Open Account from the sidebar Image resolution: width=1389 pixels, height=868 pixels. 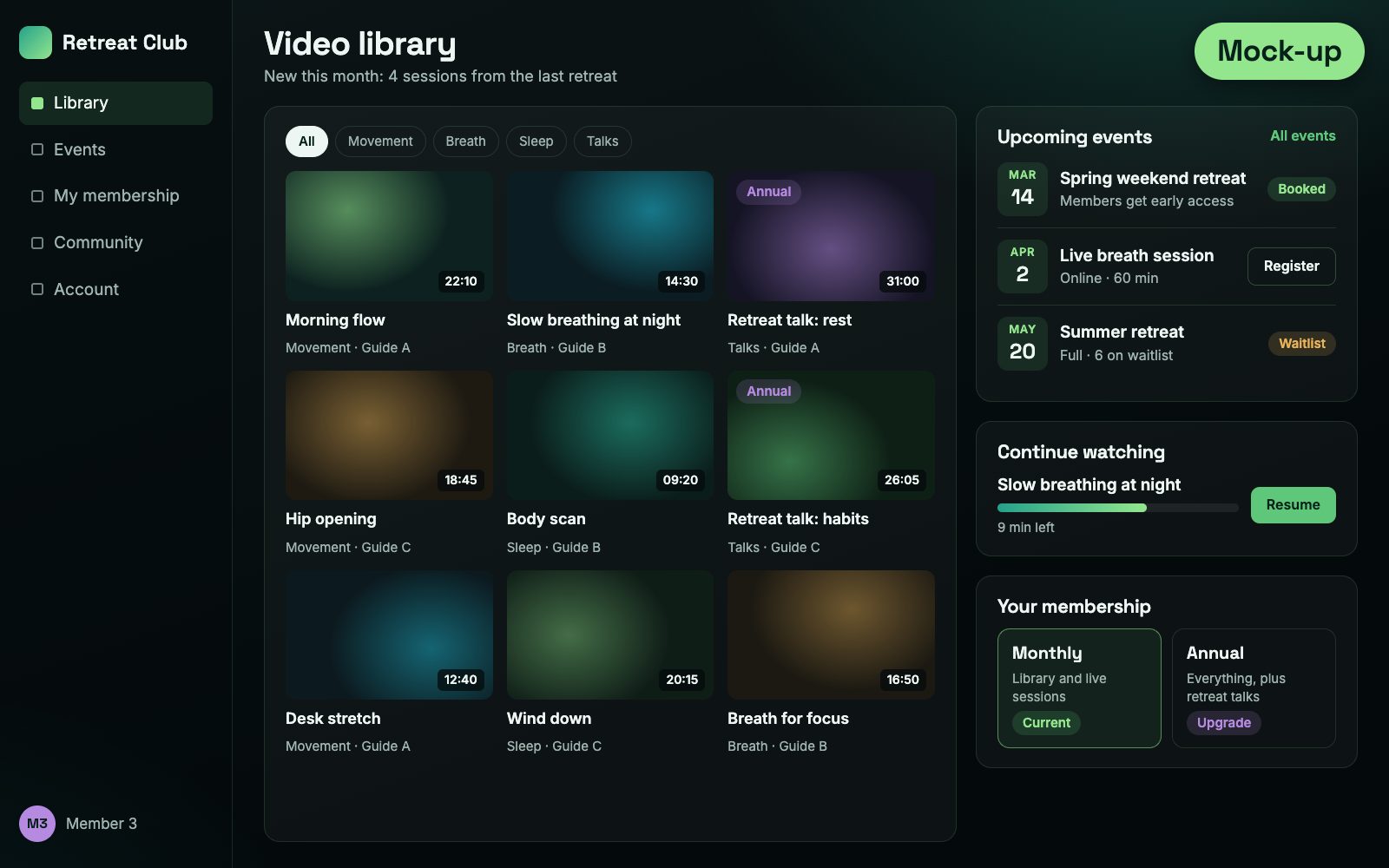[x=115, y=289]
